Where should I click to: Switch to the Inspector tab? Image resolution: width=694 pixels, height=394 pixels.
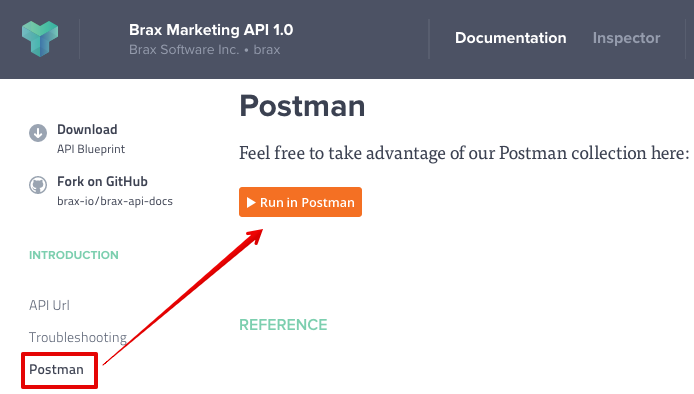pos(626,38)
